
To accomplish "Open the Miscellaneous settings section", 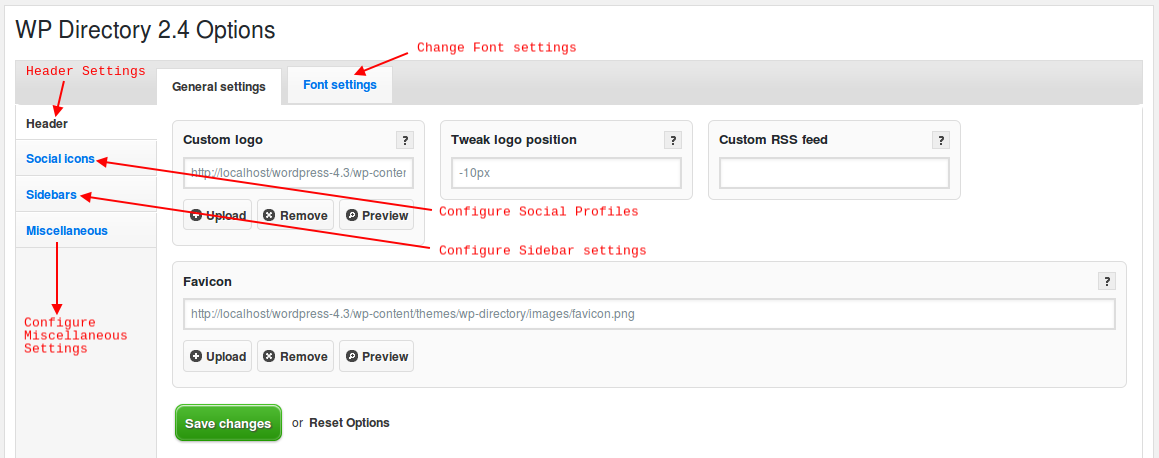I will click(67, 230).
